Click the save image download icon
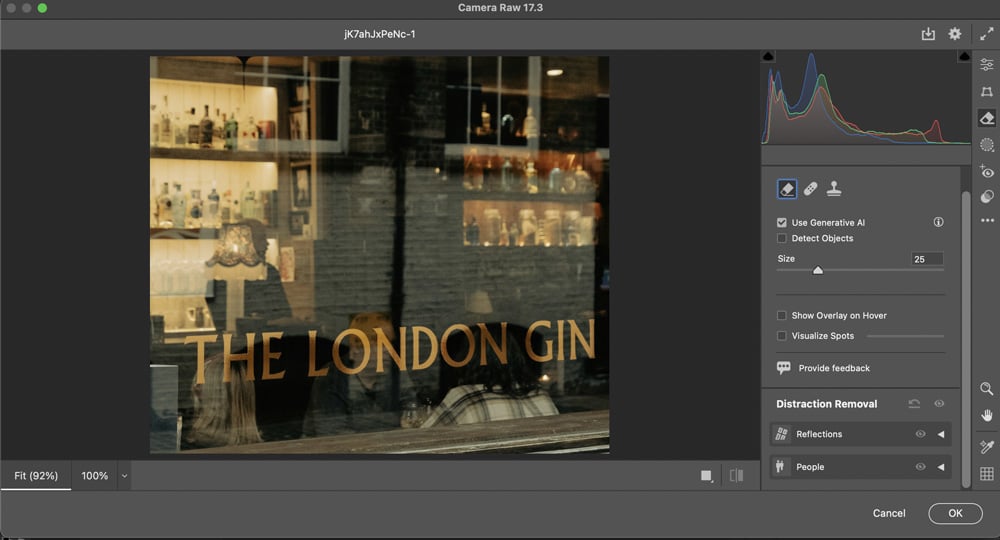 (x=928, y=34)
